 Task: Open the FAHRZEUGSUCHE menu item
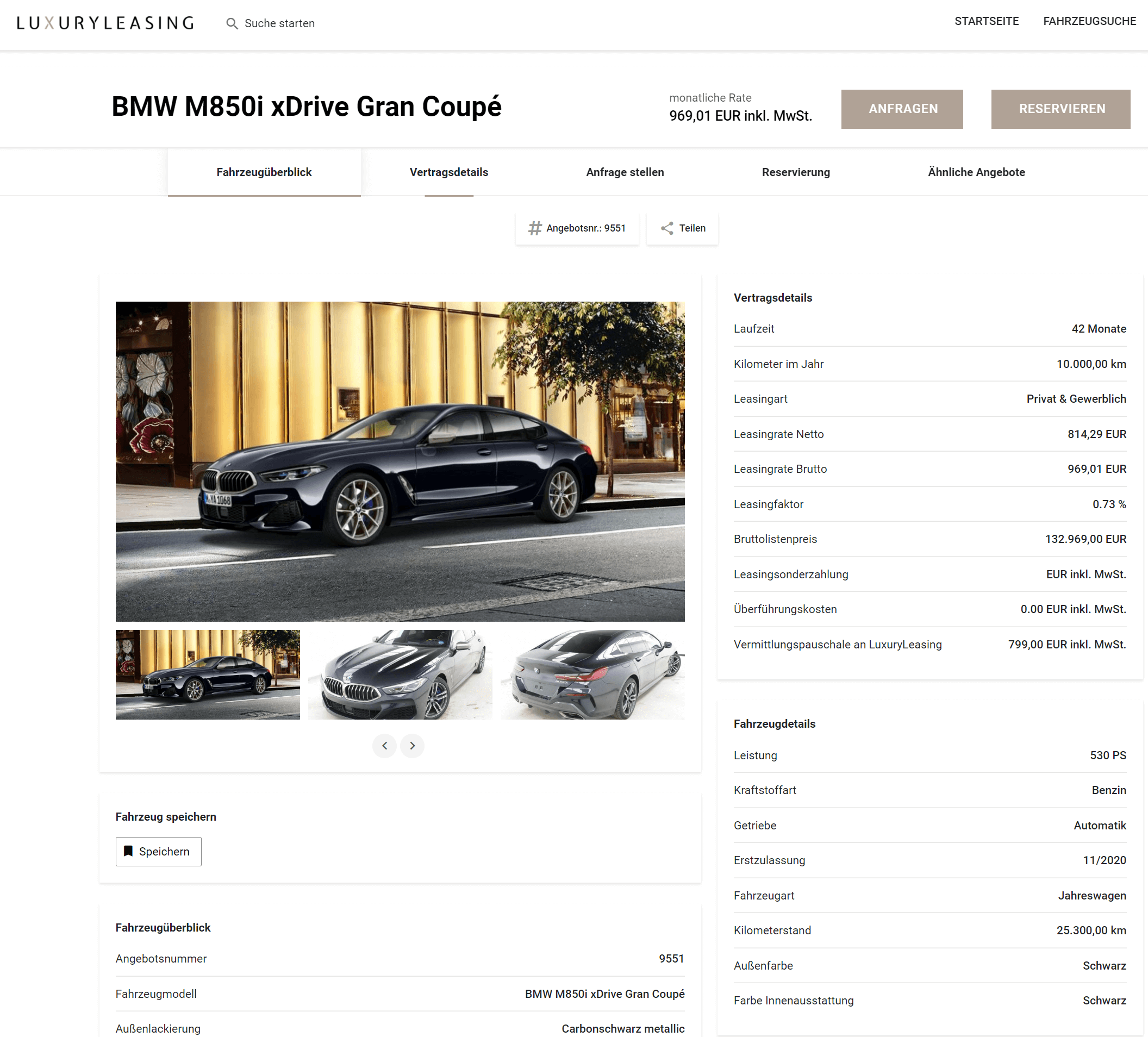(x=1089, y=21)
